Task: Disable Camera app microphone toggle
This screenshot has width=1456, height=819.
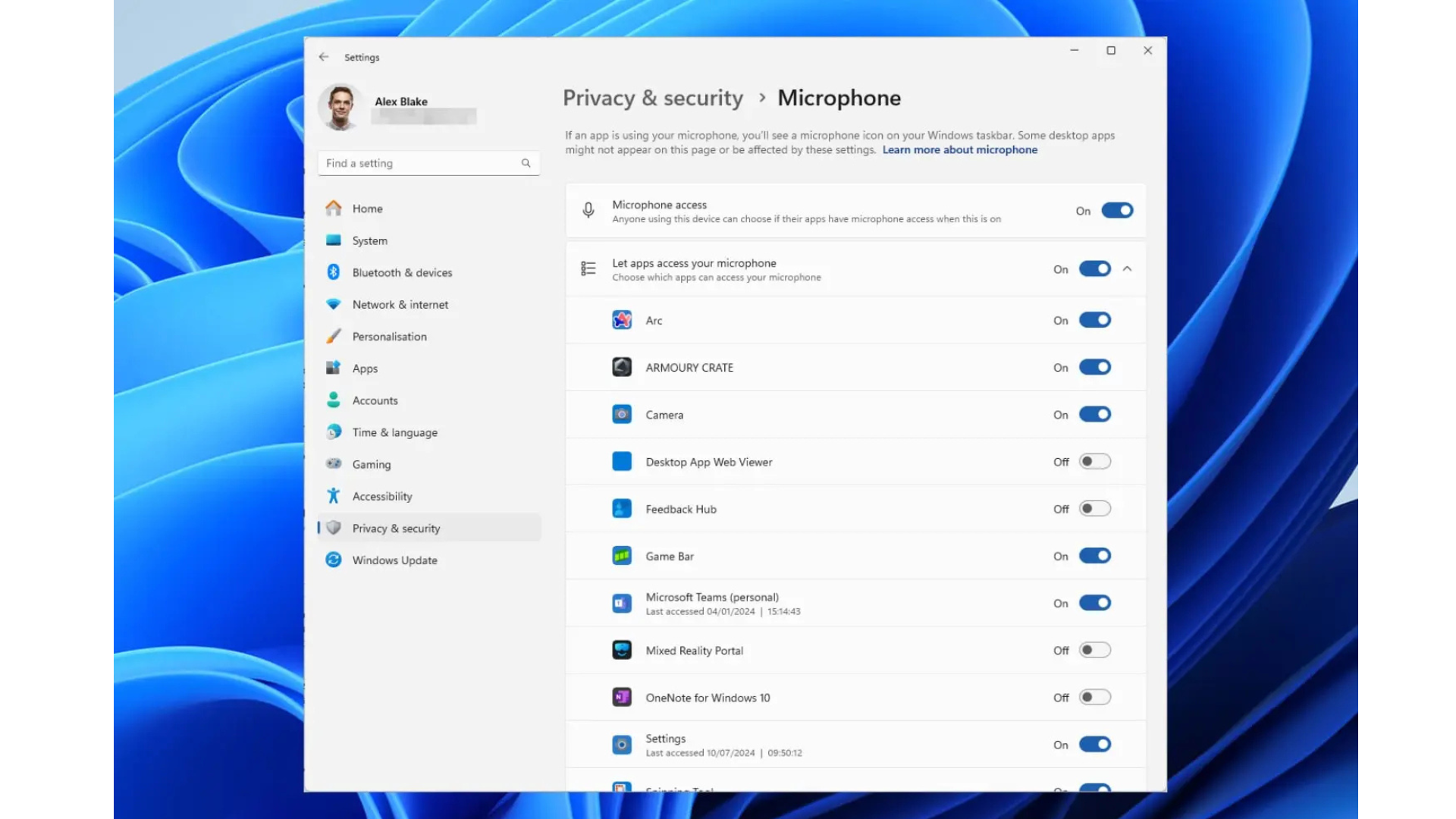Action: tap(1095, 415)
